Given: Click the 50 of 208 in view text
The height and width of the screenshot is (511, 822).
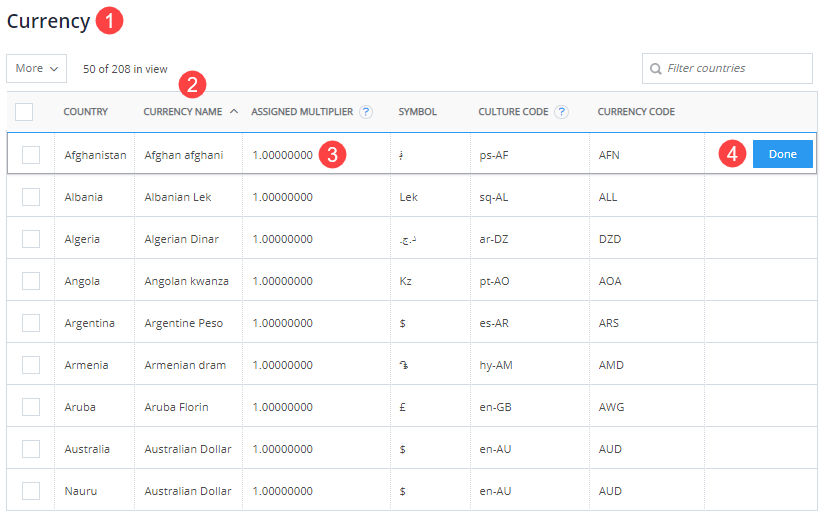Looking at the screenshot, I should (125, 69).
